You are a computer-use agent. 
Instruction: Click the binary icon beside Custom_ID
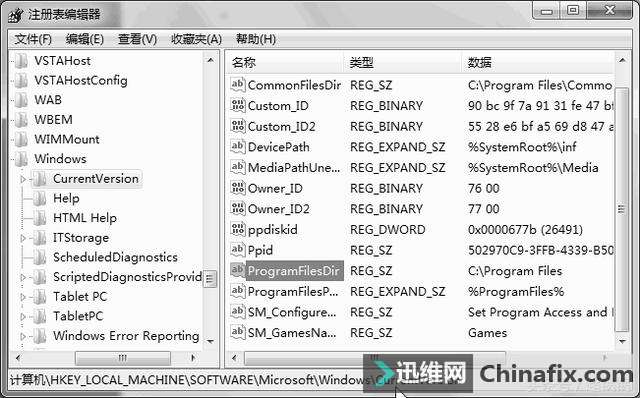238,105
